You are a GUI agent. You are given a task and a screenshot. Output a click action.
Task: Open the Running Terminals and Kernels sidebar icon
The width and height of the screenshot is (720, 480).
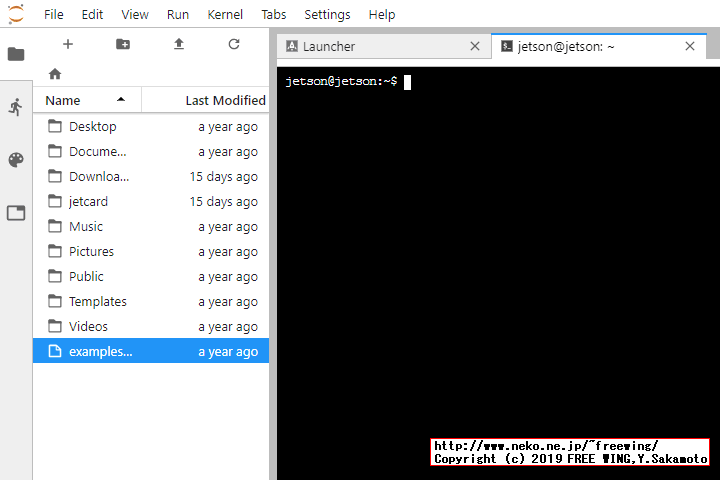tap(16, 107)
